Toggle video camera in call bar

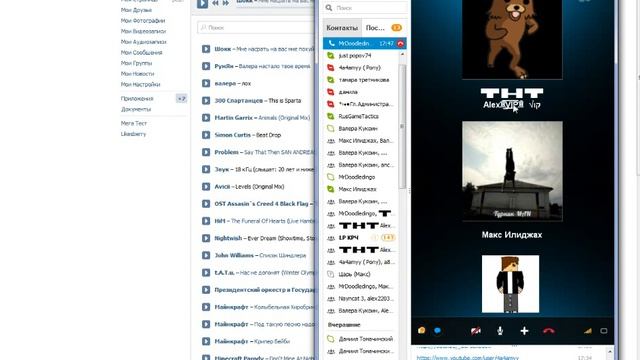(476, 331)
